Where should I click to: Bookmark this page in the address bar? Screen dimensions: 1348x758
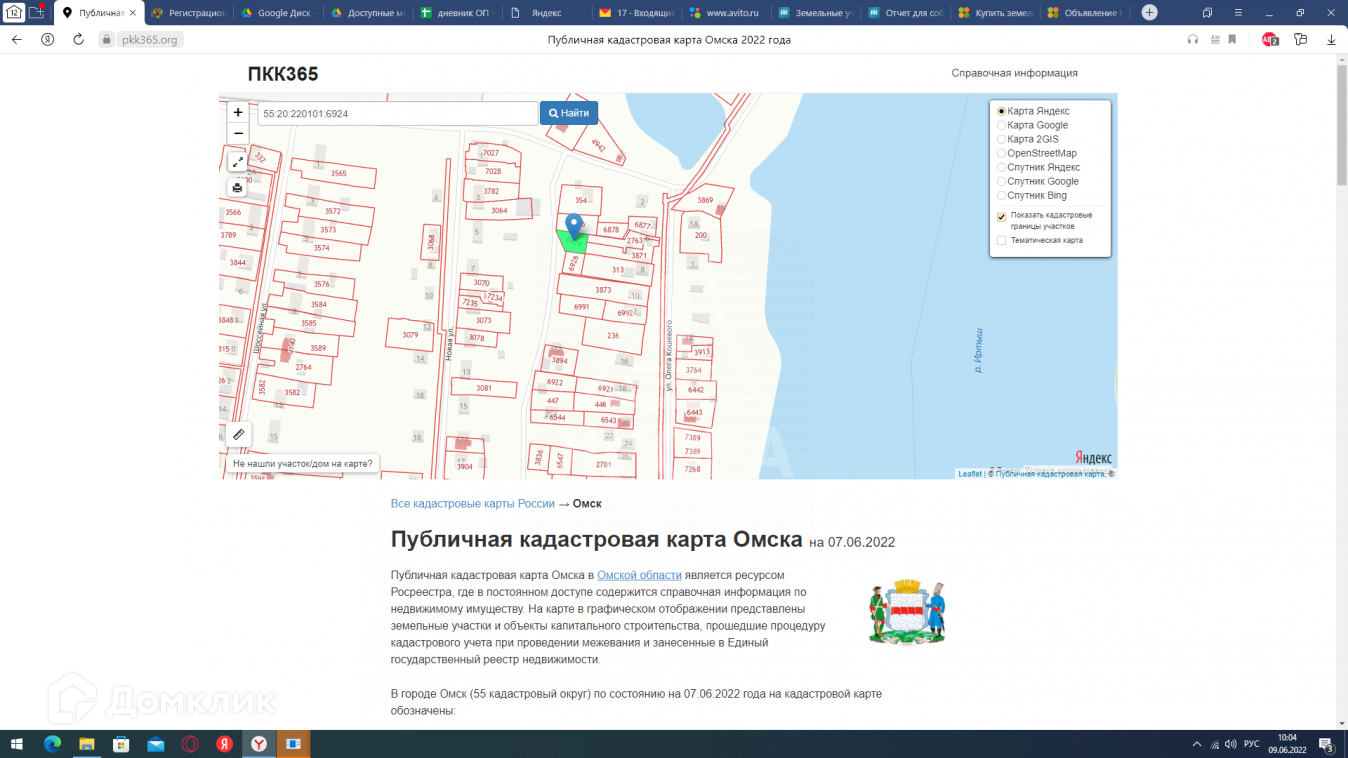(x=1232, y=40)
